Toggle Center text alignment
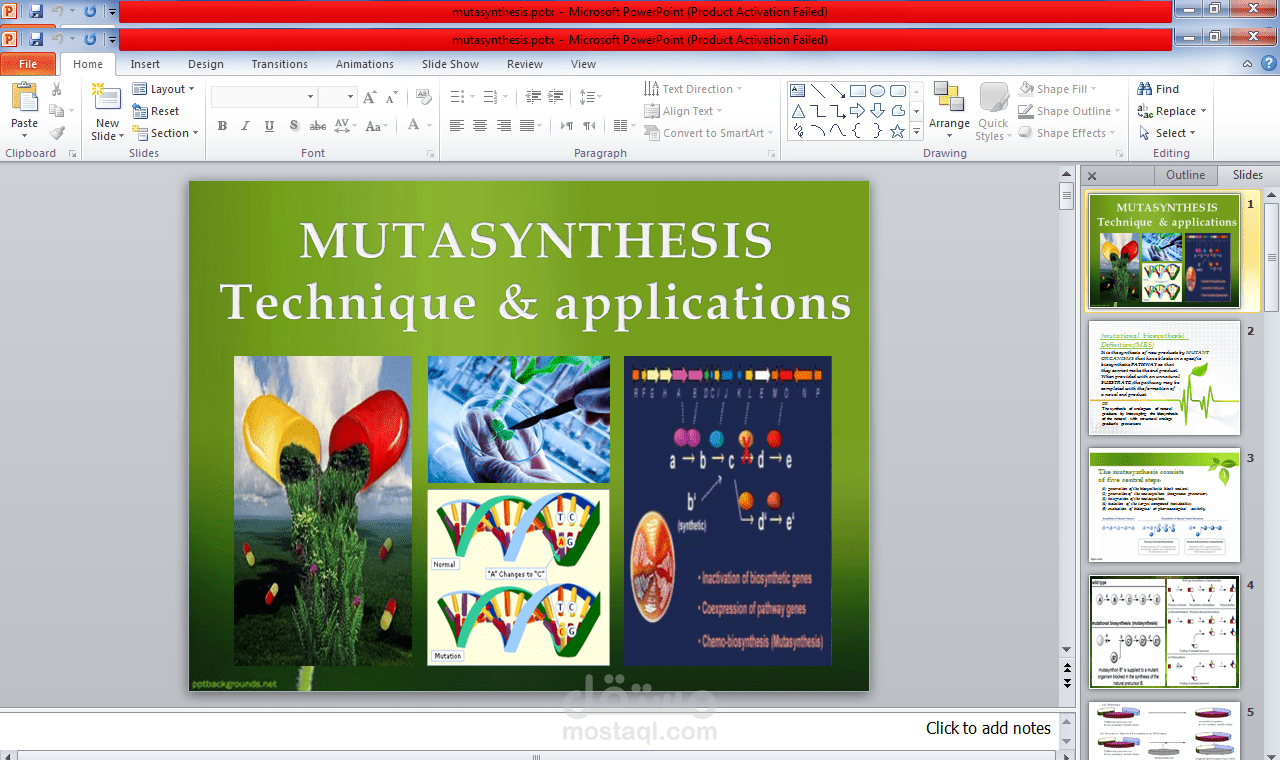 [x=480, y=126]
